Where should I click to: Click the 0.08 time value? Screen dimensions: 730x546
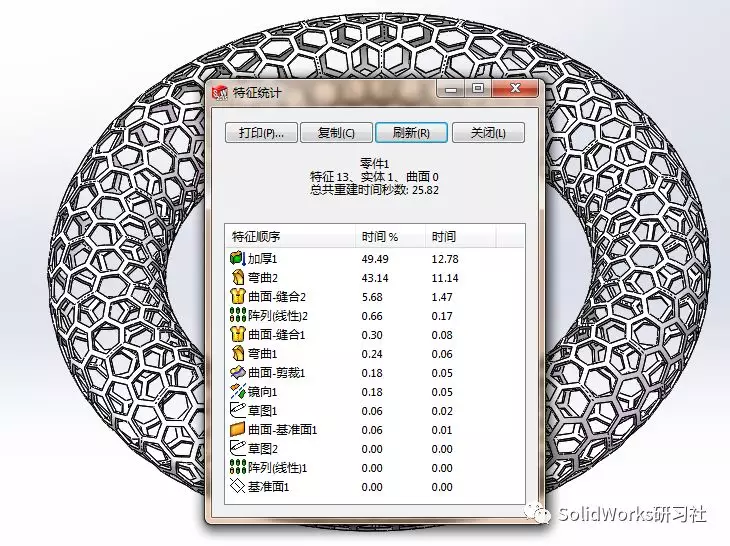click(442, 335)
